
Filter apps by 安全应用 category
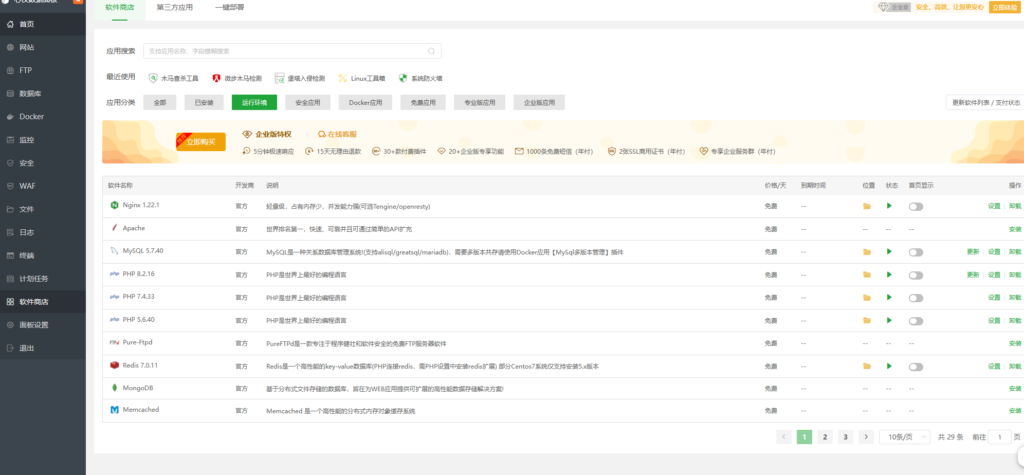[308, 103]
